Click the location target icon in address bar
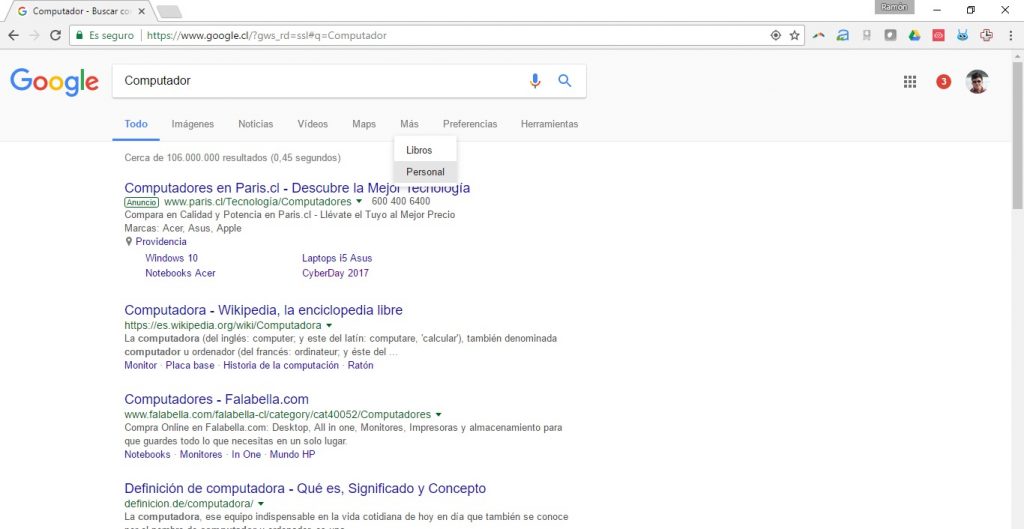Viewport: 1024px width, 529px height. click(776, 35)
